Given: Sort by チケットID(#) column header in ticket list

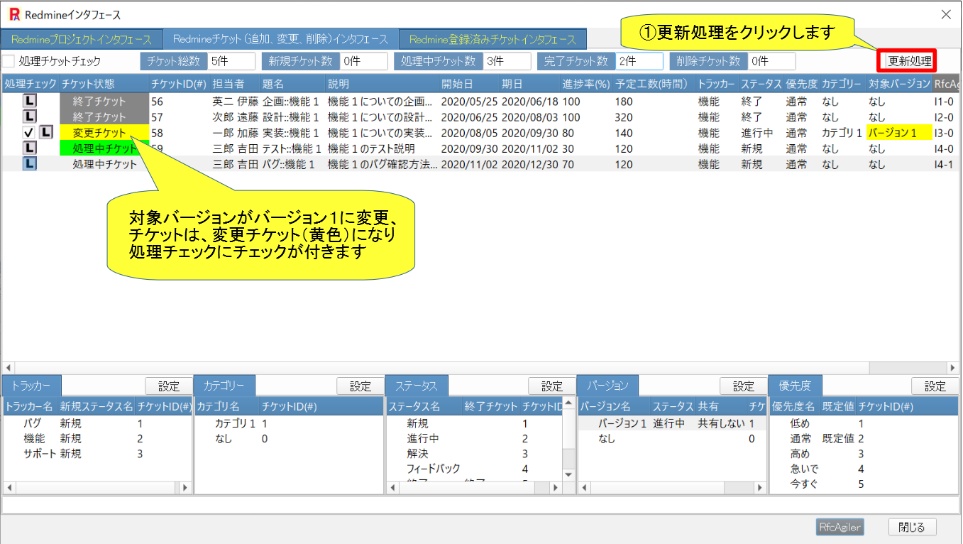Looking at the screenshot, I should point(179,84).
